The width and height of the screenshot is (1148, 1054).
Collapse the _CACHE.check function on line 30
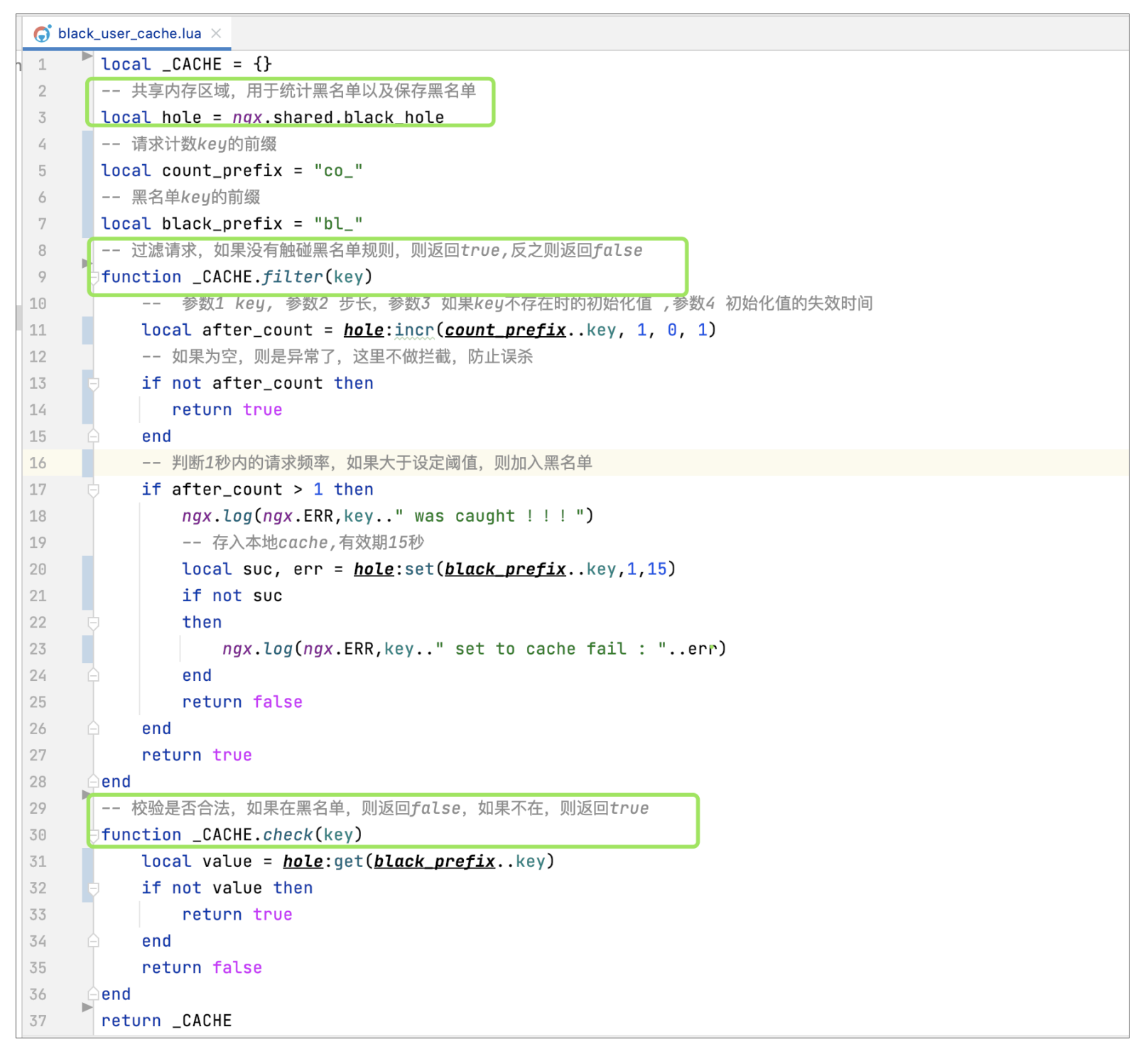click(x=93, y=835)
